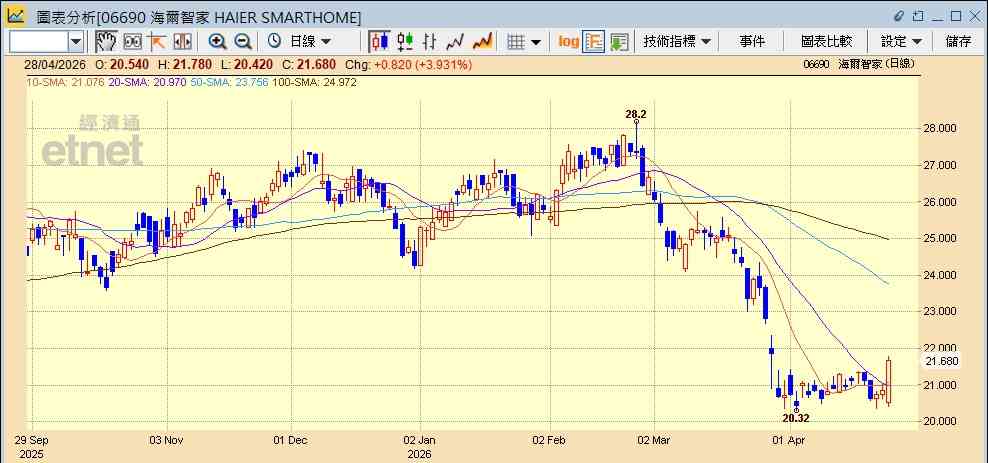This screenshot has width=988, height=463.
Task: Switch to hollow candlestick chart type
Action: [405, 42]
